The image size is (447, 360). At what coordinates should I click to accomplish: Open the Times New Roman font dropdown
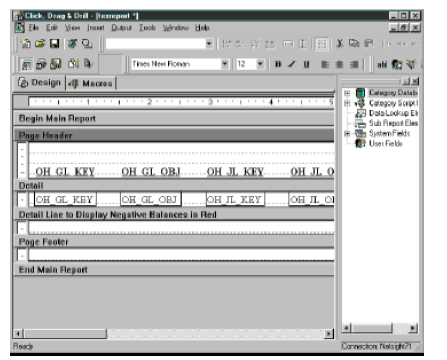coord(225,64)
